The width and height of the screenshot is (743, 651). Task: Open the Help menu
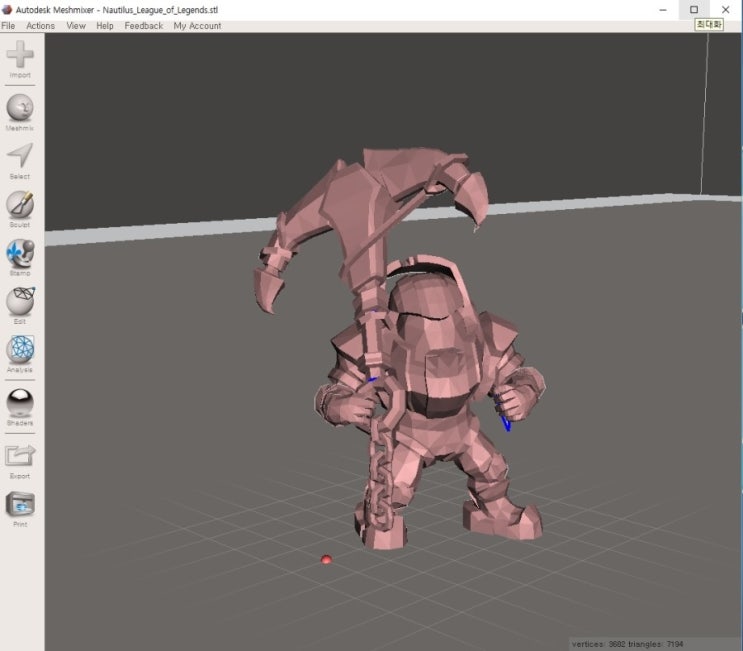tap(105, 26)
